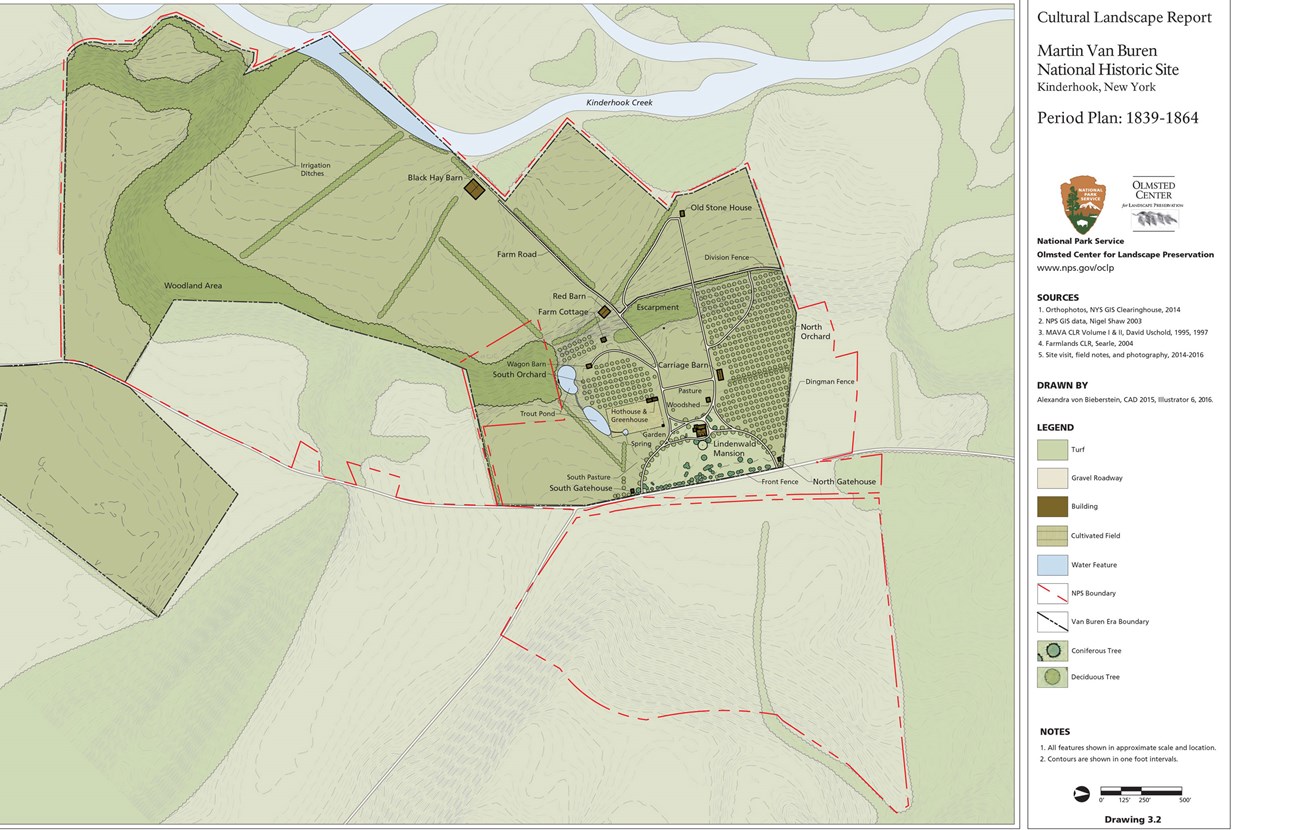Image resolution: width=1300 pixels, height=830 pixels.
Task: Click the Division Fence map label
Action: (x=726, y=257)
